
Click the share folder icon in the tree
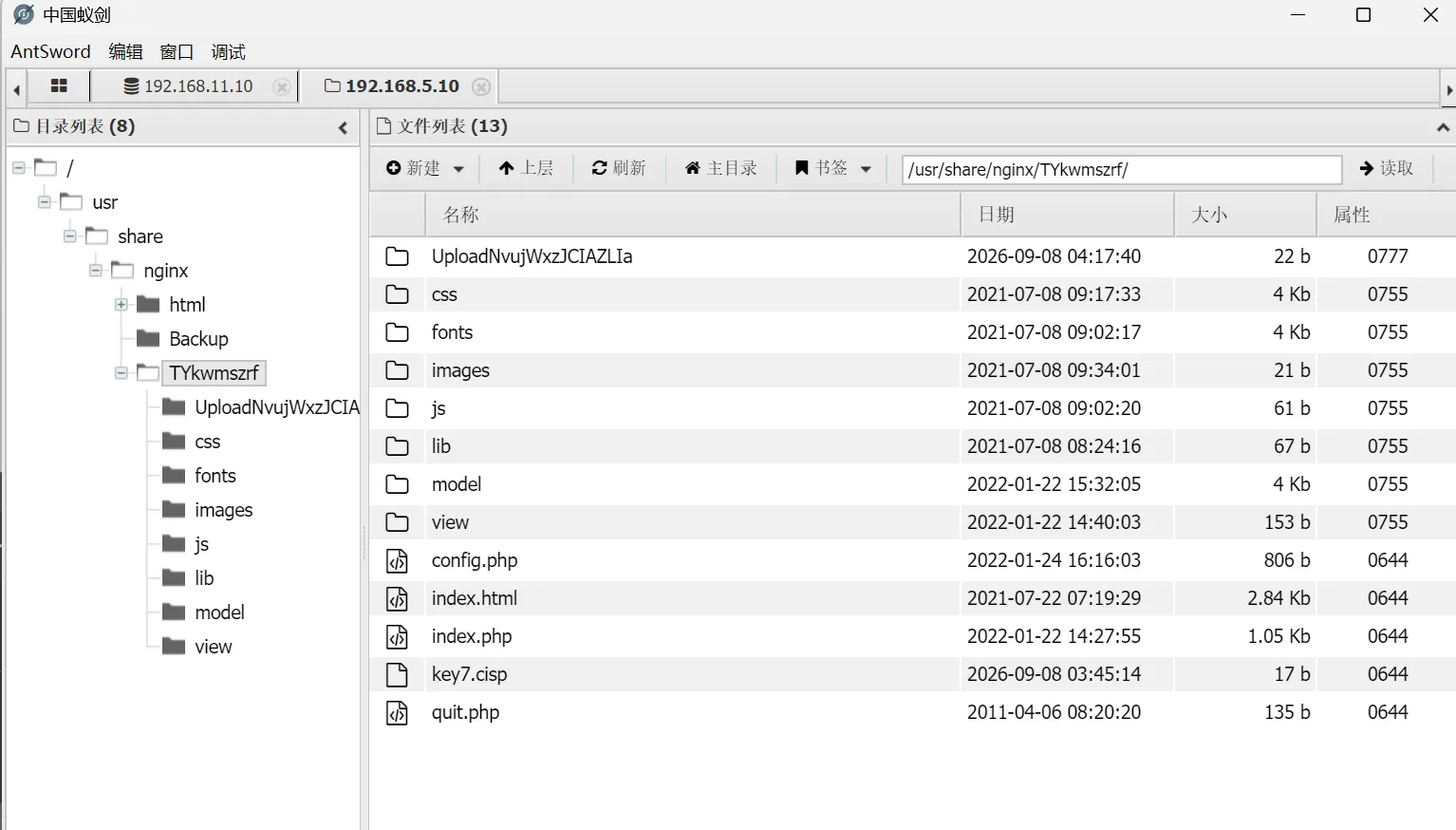[97, 236]
